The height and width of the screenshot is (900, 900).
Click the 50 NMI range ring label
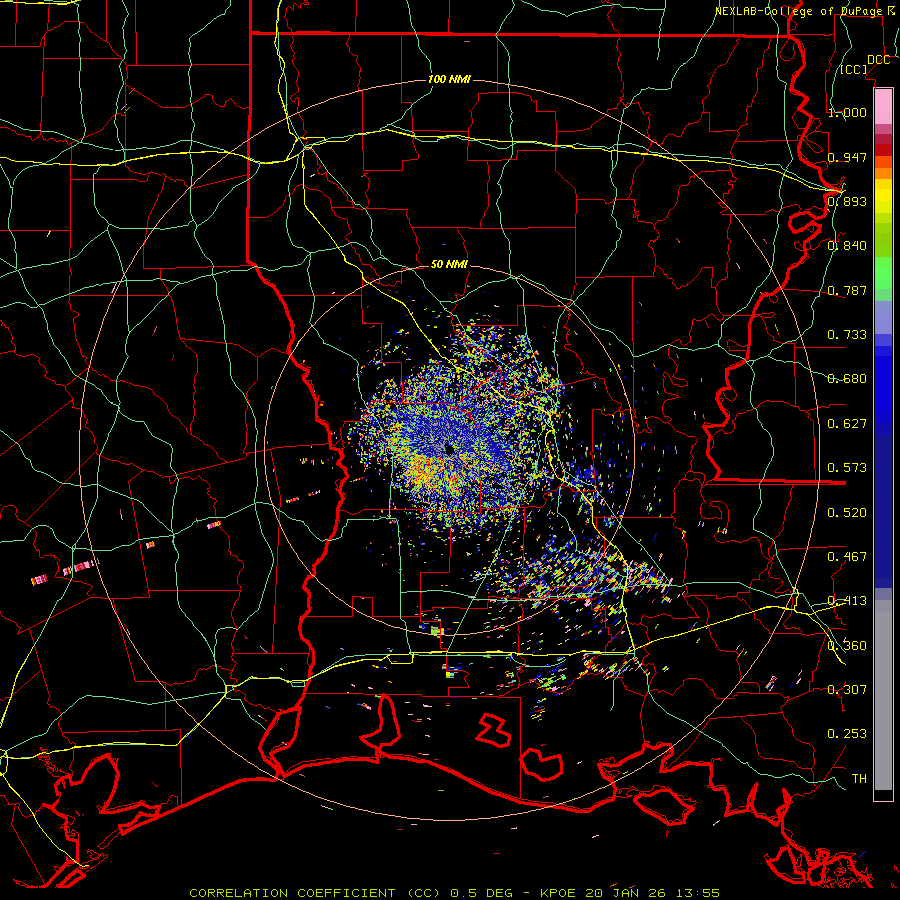(x=449, y=264)
